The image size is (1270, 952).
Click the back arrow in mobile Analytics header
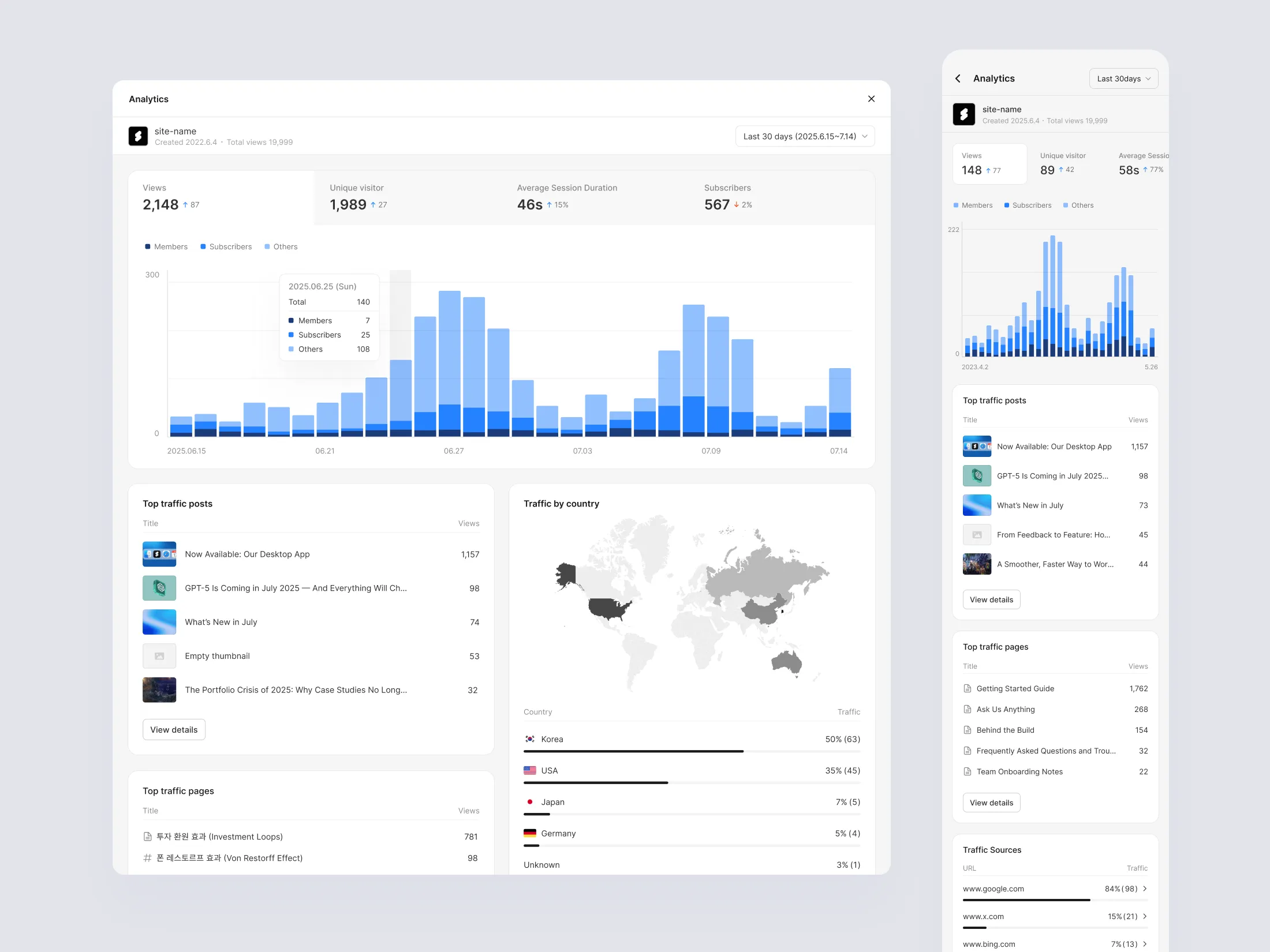pyautogui.click(x=958, y=78)
